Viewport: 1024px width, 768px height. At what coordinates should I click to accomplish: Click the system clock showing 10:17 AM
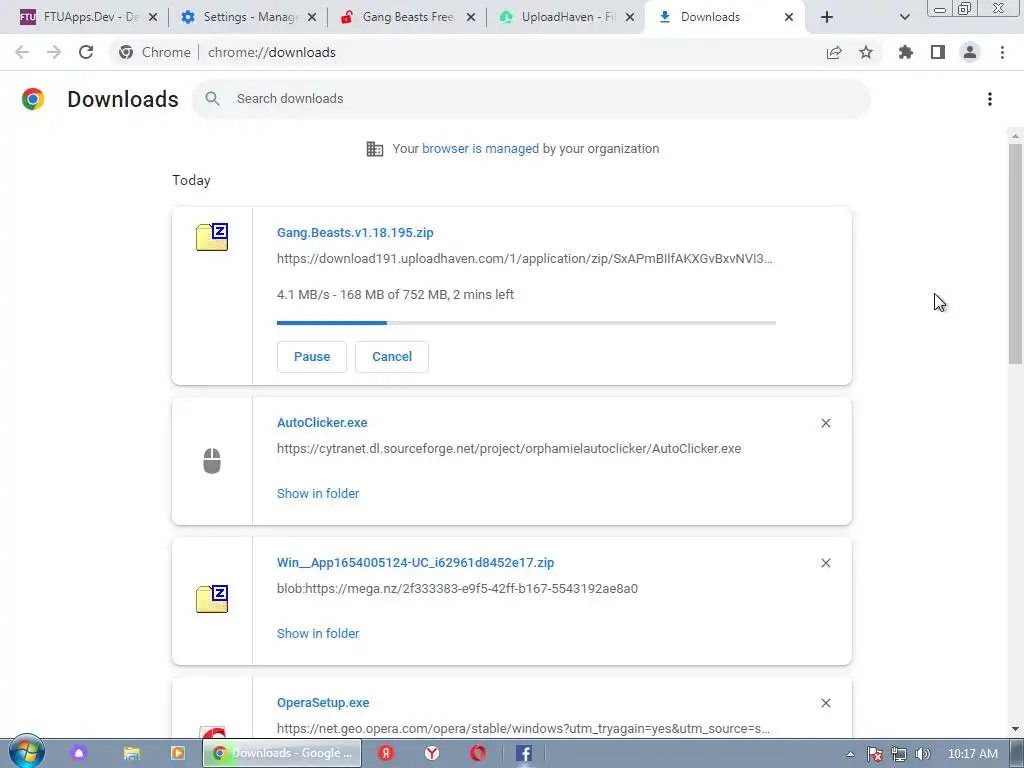(973, 754)
